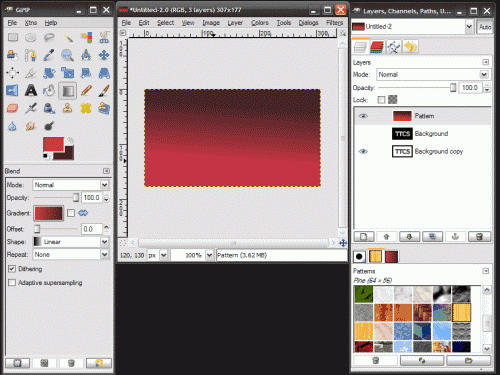The image size is (500, 375).
Task: Expand the Repeat None dropdown
Action: 71,255
